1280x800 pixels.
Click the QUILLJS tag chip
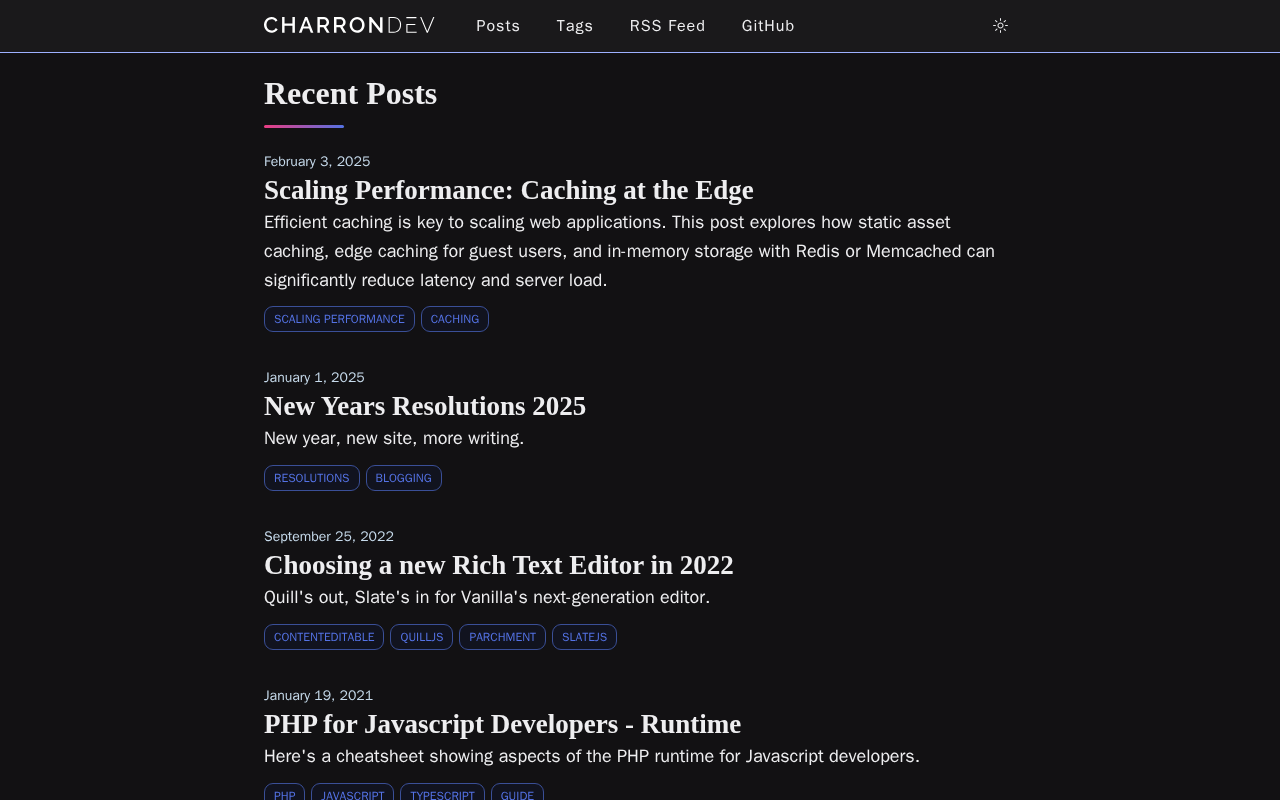pyautogui.click(x=421, y=637)
